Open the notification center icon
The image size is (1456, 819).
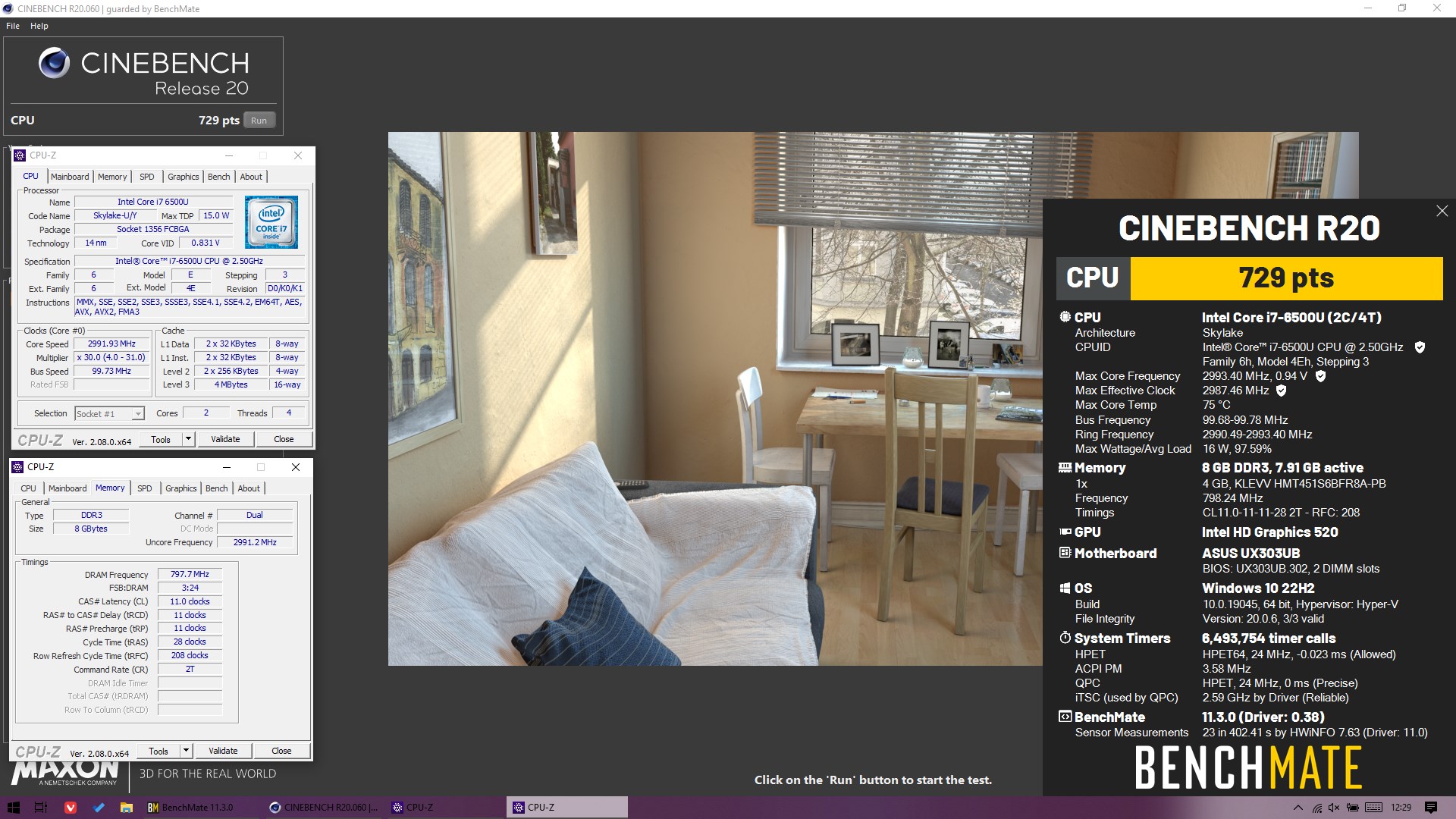point(1431,808)
